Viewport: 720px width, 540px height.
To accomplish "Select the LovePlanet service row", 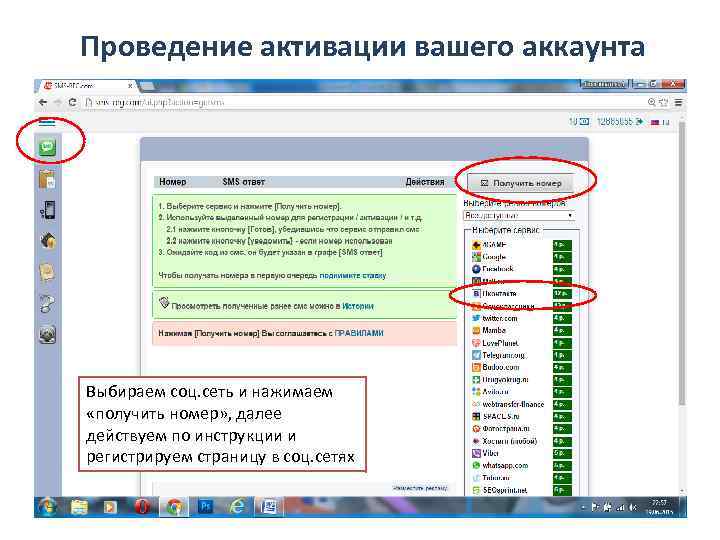I will click(x=521, y=343).
